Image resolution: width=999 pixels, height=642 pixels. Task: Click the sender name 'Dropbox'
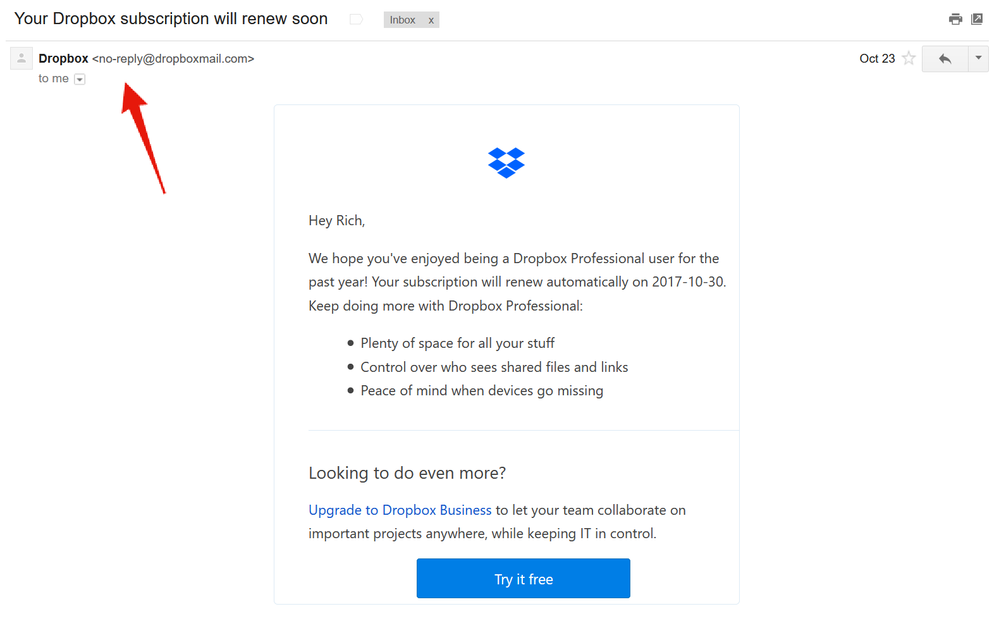point(63,59)
